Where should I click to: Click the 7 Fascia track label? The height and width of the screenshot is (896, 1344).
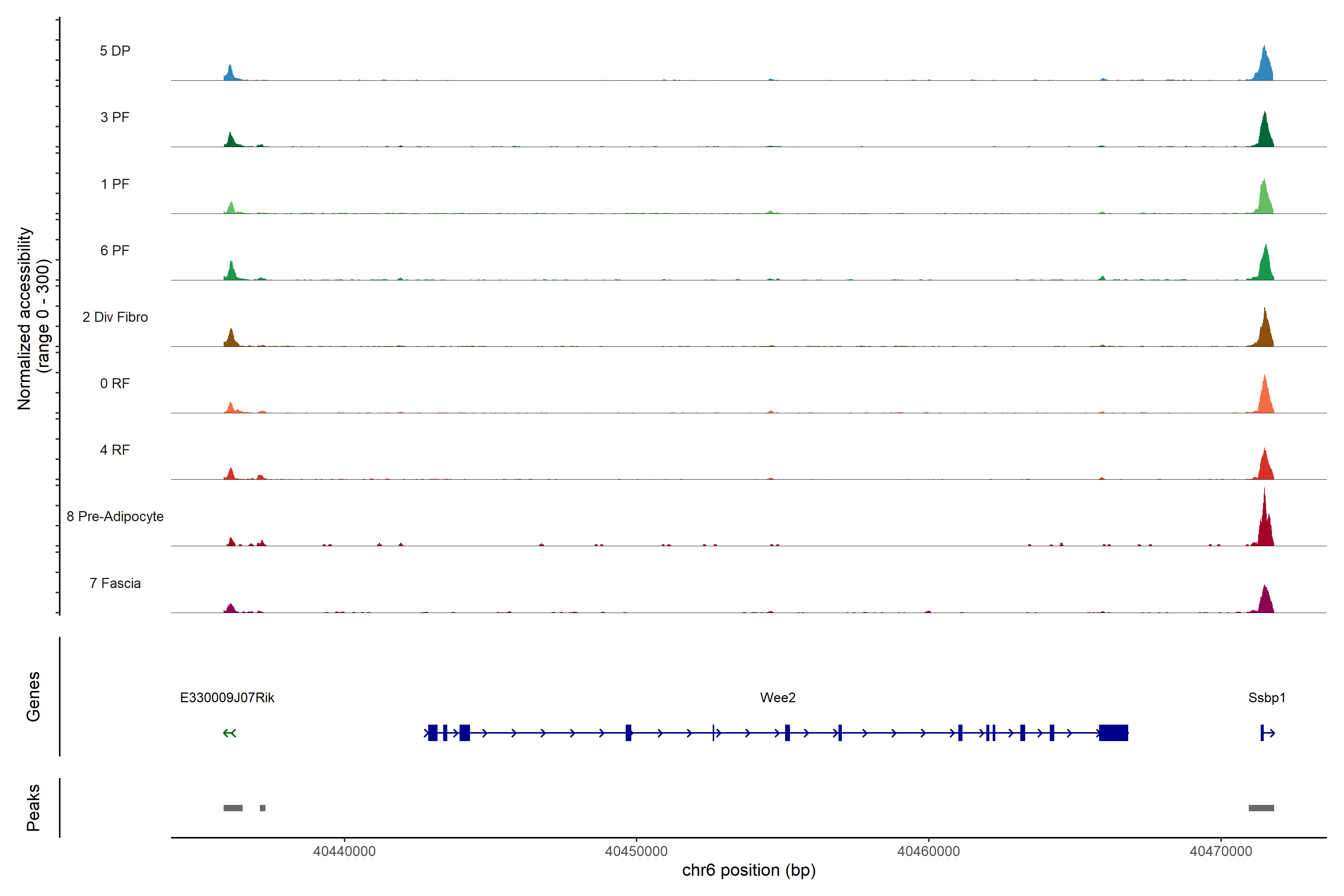coord(115,584)
